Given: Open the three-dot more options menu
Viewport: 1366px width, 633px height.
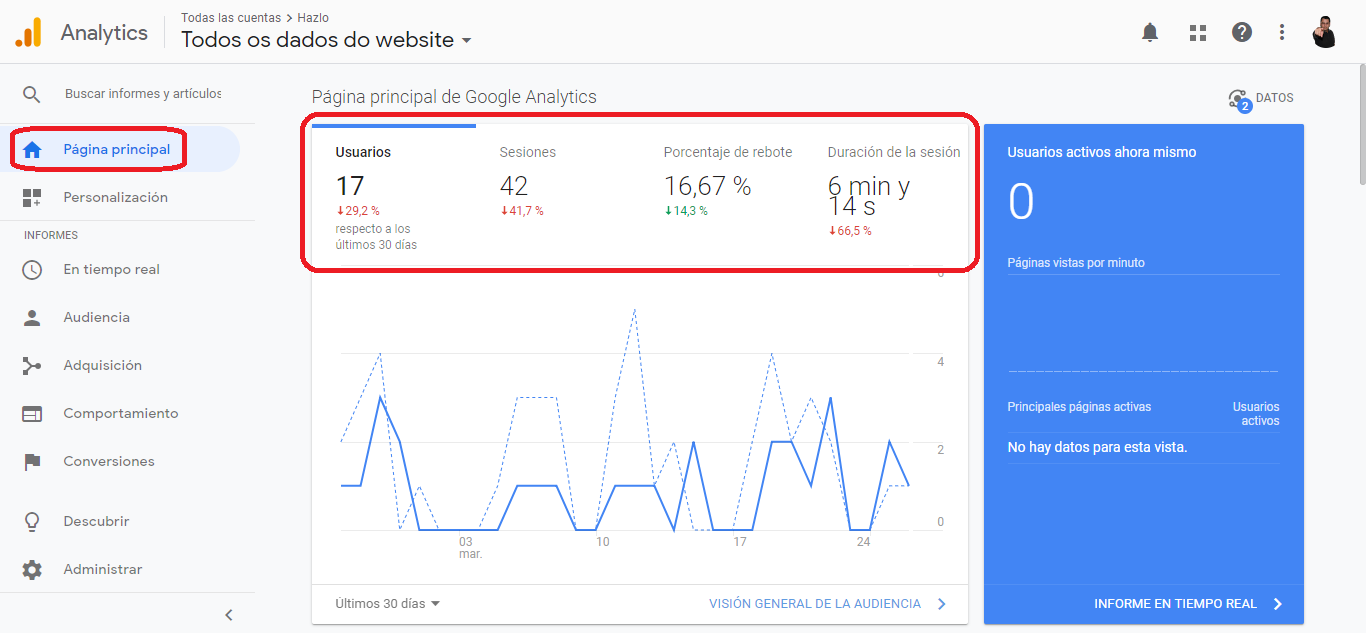Looking at the screenshot, I should pyautogui.click(x=1282, y=32).
